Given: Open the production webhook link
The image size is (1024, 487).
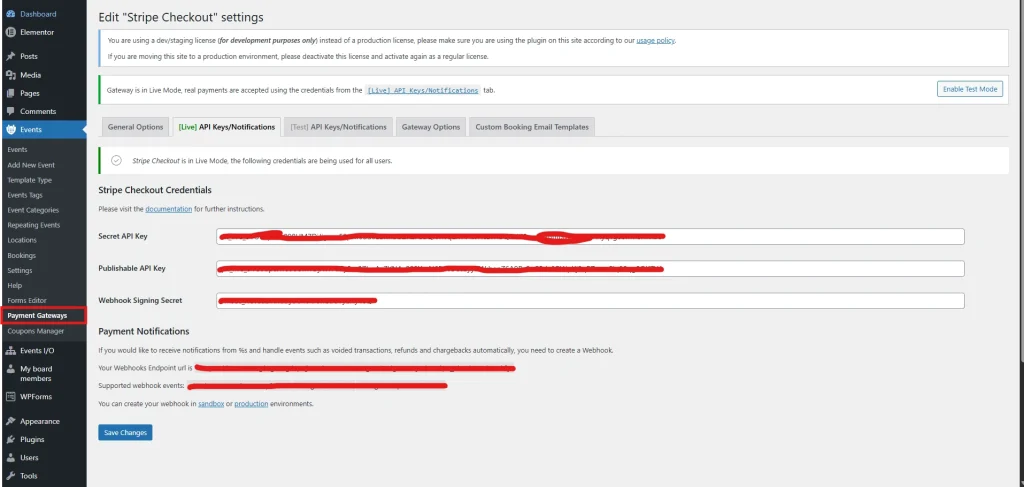Looking at the screenshot, I should [251, 403].
